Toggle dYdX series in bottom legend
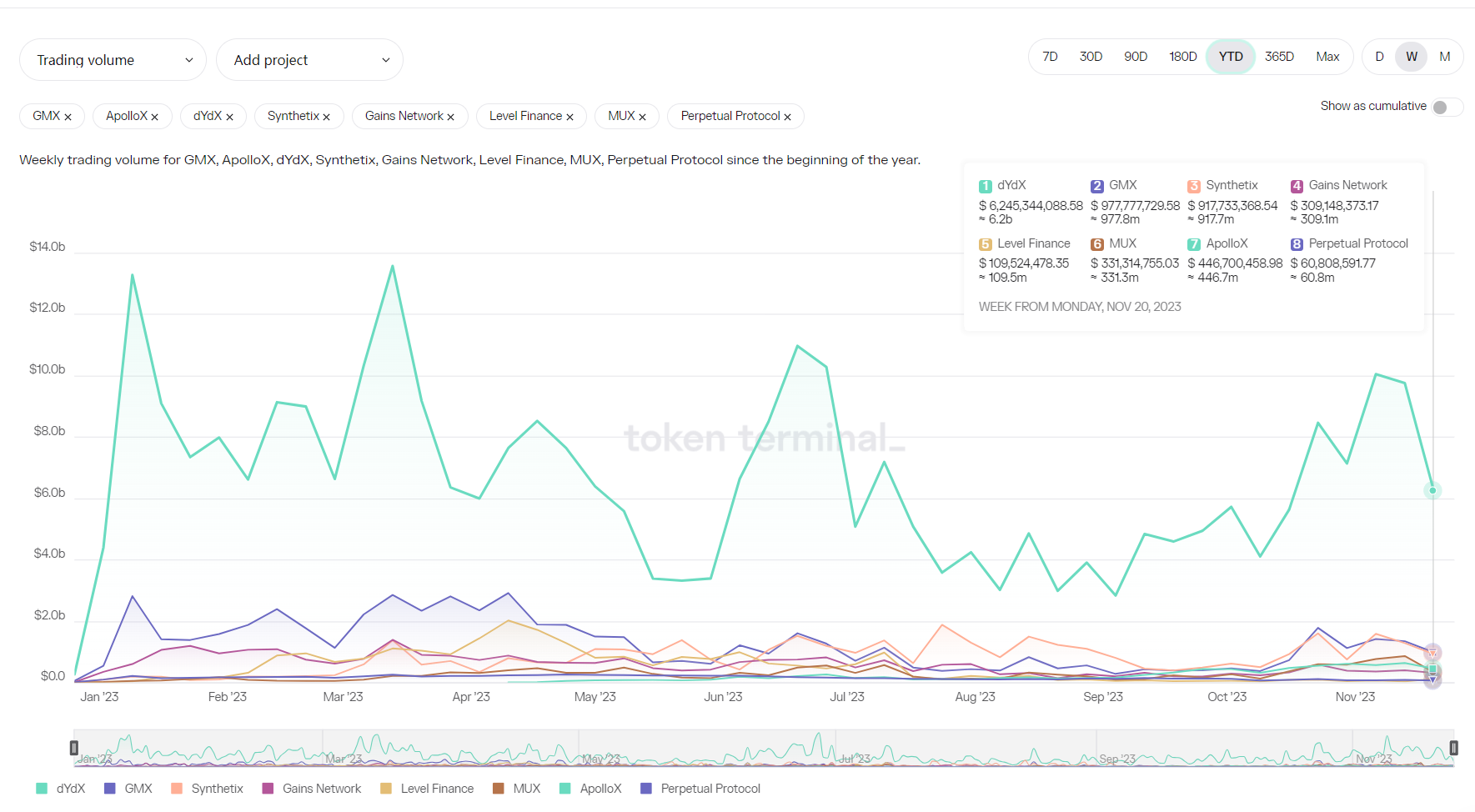The height and width of the screenshot is (812, 1475). [x=62, y=789]
